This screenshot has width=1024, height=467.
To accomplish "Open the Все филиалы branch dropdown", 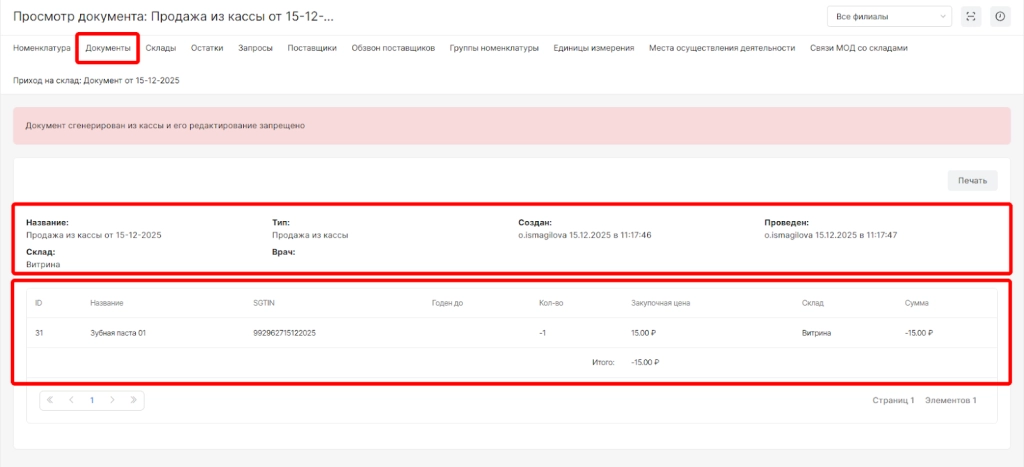I will pyautogui.click(x=889, y=16).
